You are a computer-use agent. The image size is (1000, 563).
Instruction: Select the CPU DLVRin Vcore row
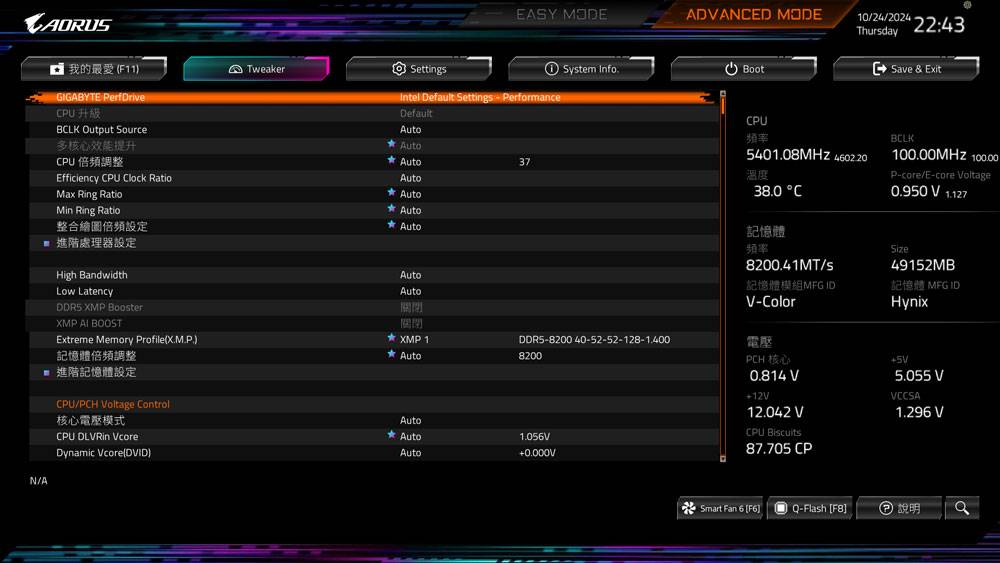pos(372,437)
